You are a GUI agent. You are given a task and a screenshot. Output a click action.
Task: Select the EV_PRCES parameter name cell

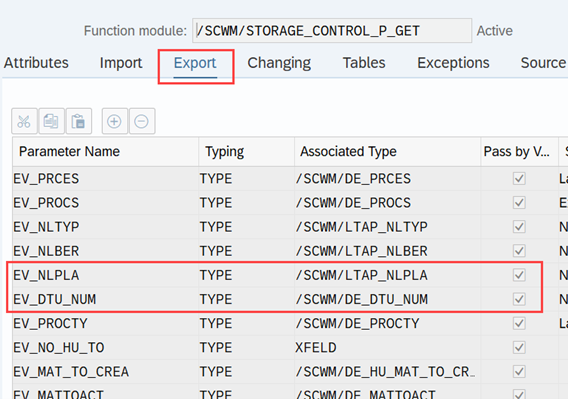click(105, 179)
